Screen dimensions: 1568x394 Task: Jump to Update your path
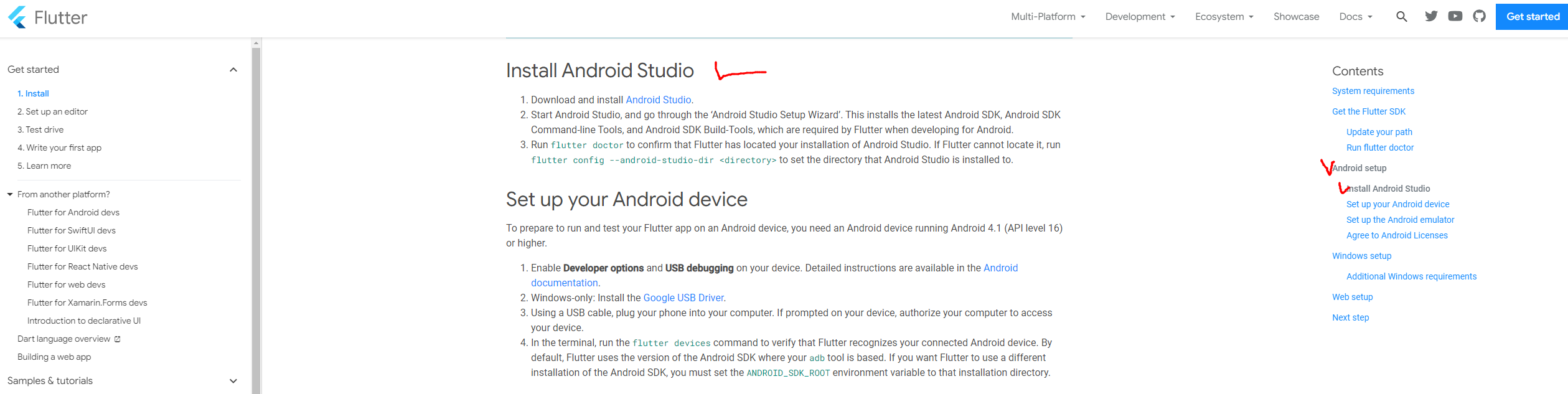click(1379, 133)
